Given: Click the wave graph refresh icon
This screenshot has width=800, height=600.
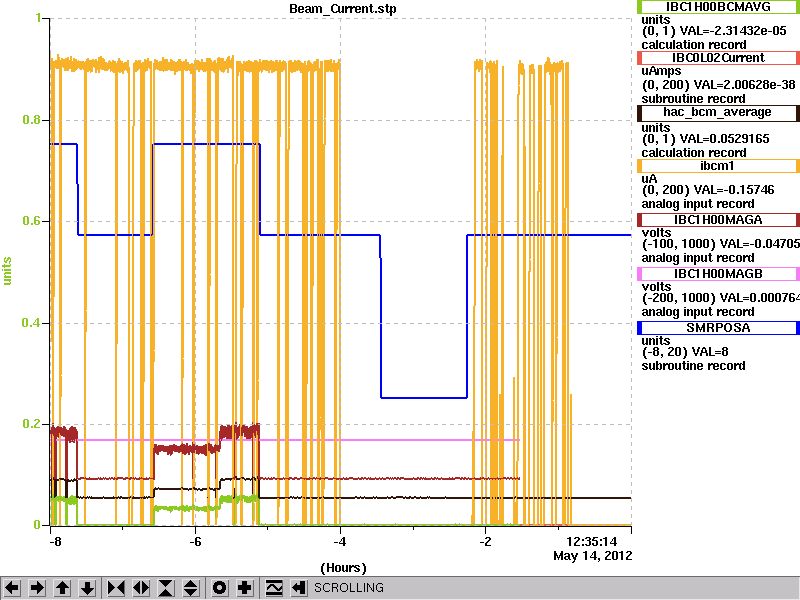Looking at the screenshot, I should (x=274, y=588).
